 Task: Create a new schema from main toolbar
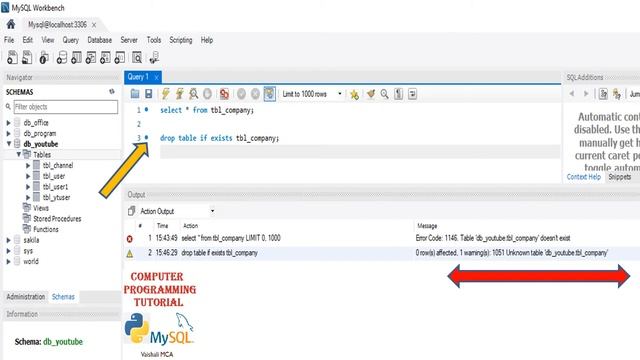point(62,58)
